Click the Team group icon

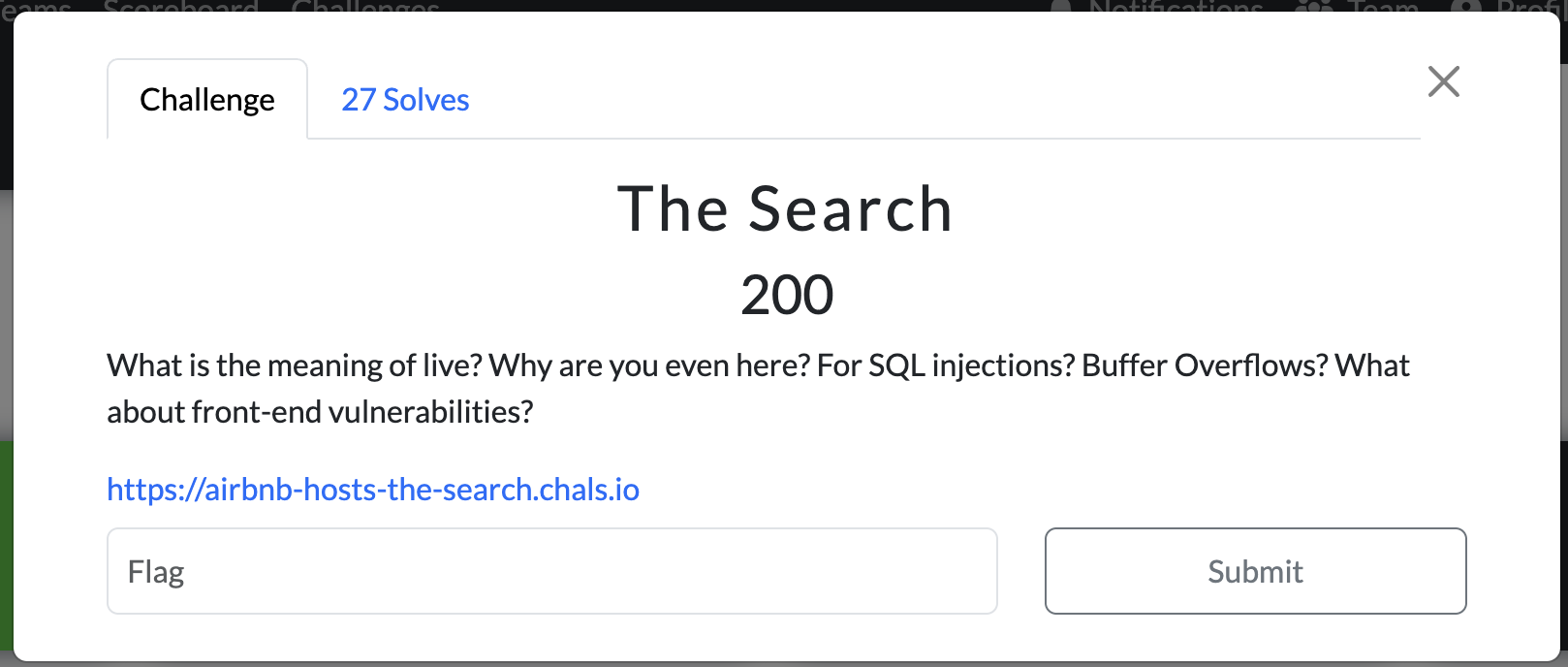[1313, 6]
